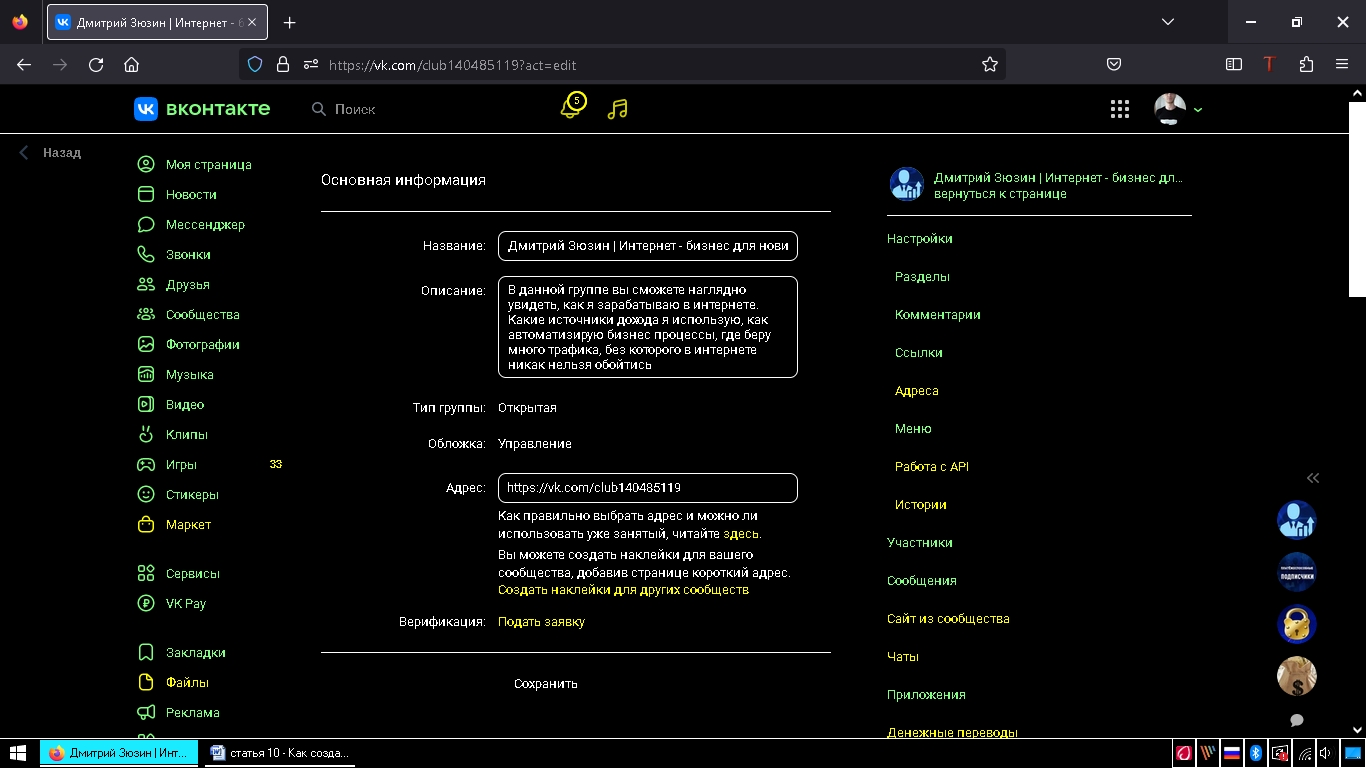Collapse chat sidebar with double chevron
1366x768 pixels.
[x=1313, y=478]
